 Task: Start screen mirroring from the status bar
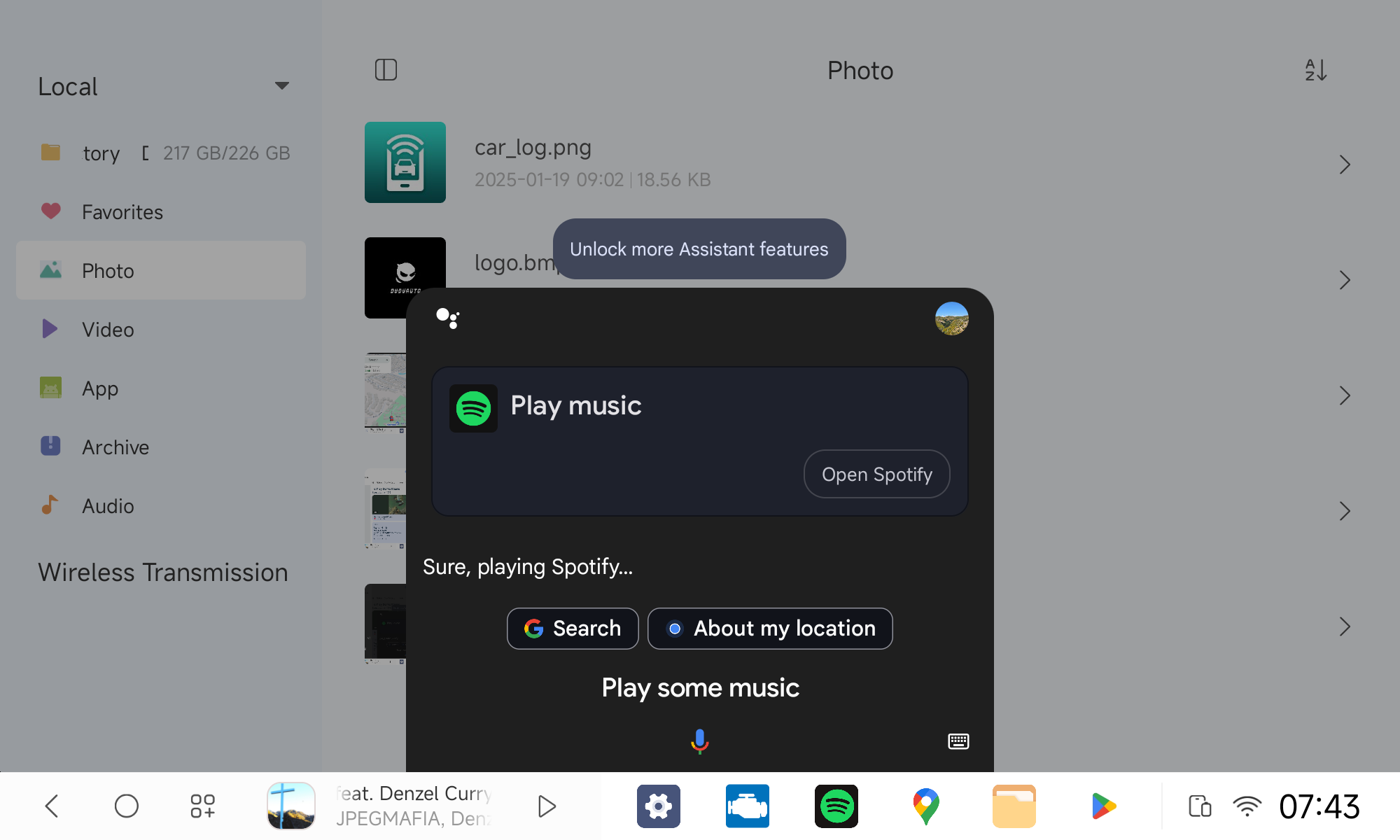(1199, 806)
